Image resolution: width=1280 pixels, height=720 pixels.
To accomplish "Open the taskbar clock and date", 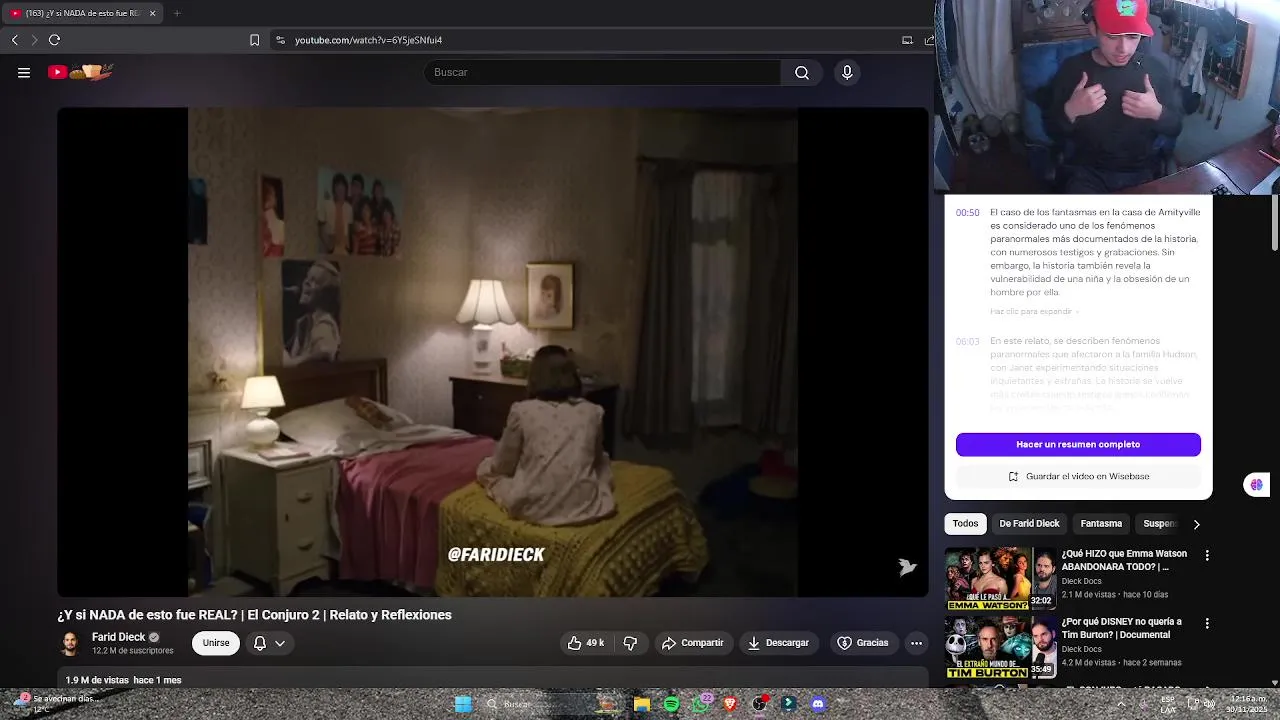I will pos(1247,704).
